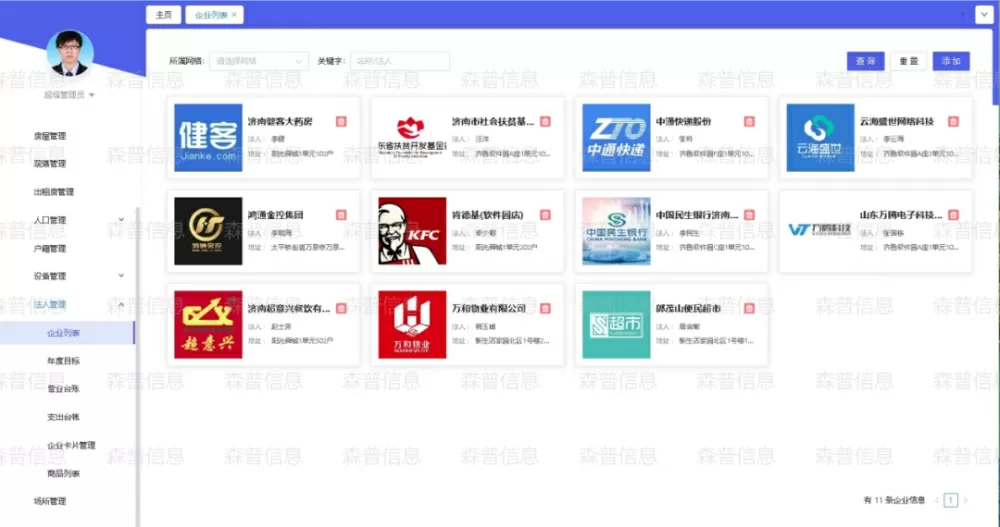Screen dimensions: 1000x527
Task: Focus the 关键字 search input
Action: [400, 61]
